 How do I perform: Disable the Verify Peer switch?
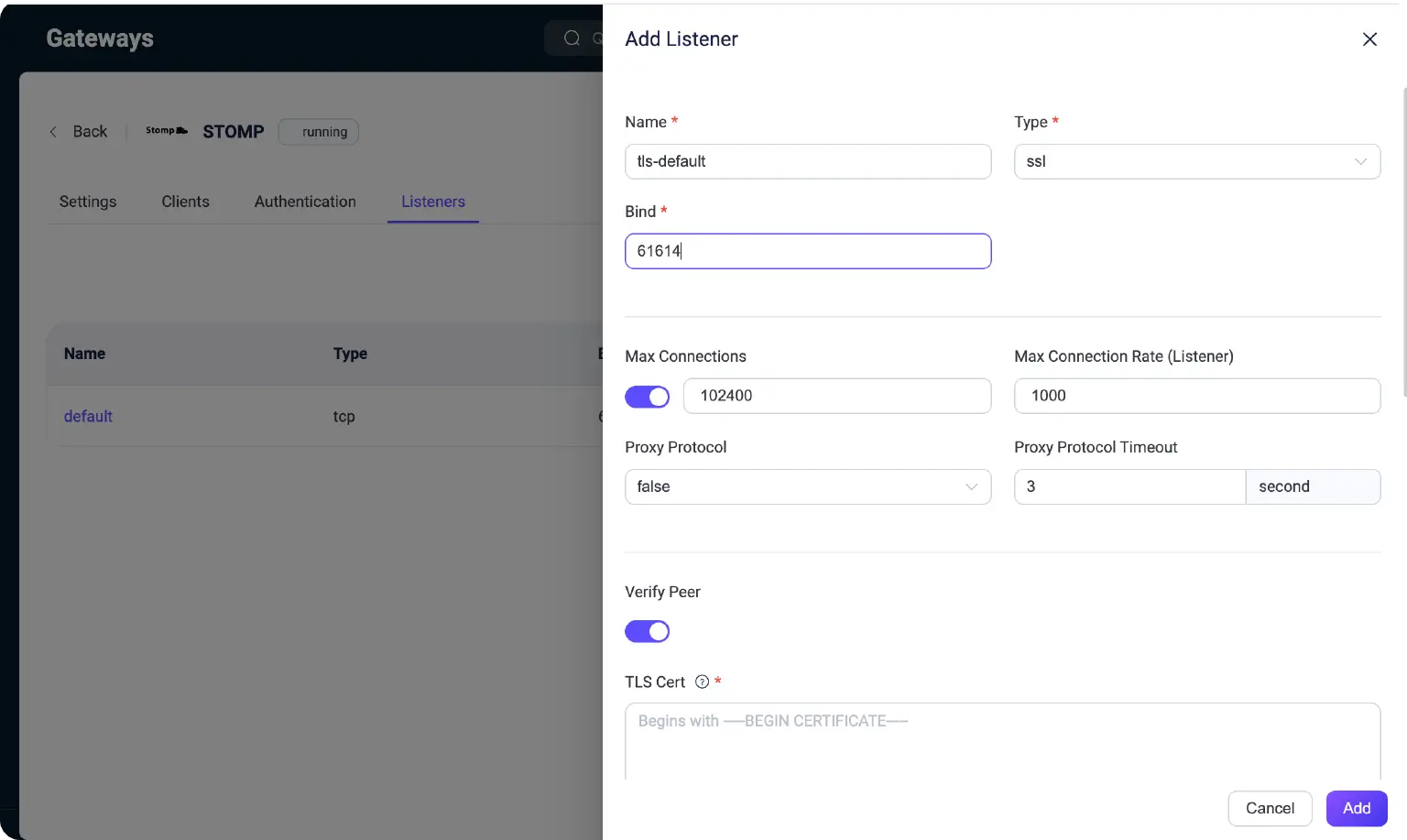(x=647, y=631)
